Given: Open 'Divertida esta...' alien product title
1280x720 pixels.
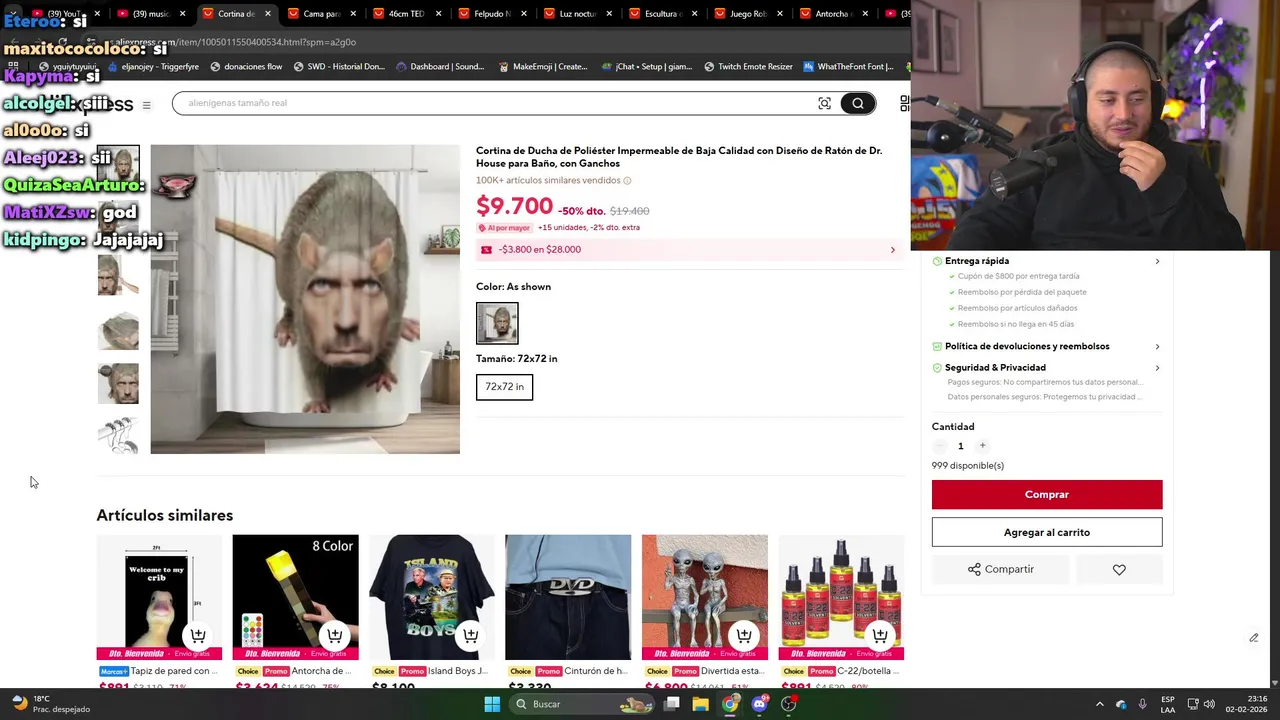Looking at the screenshot, I should (x=732, y=671).
